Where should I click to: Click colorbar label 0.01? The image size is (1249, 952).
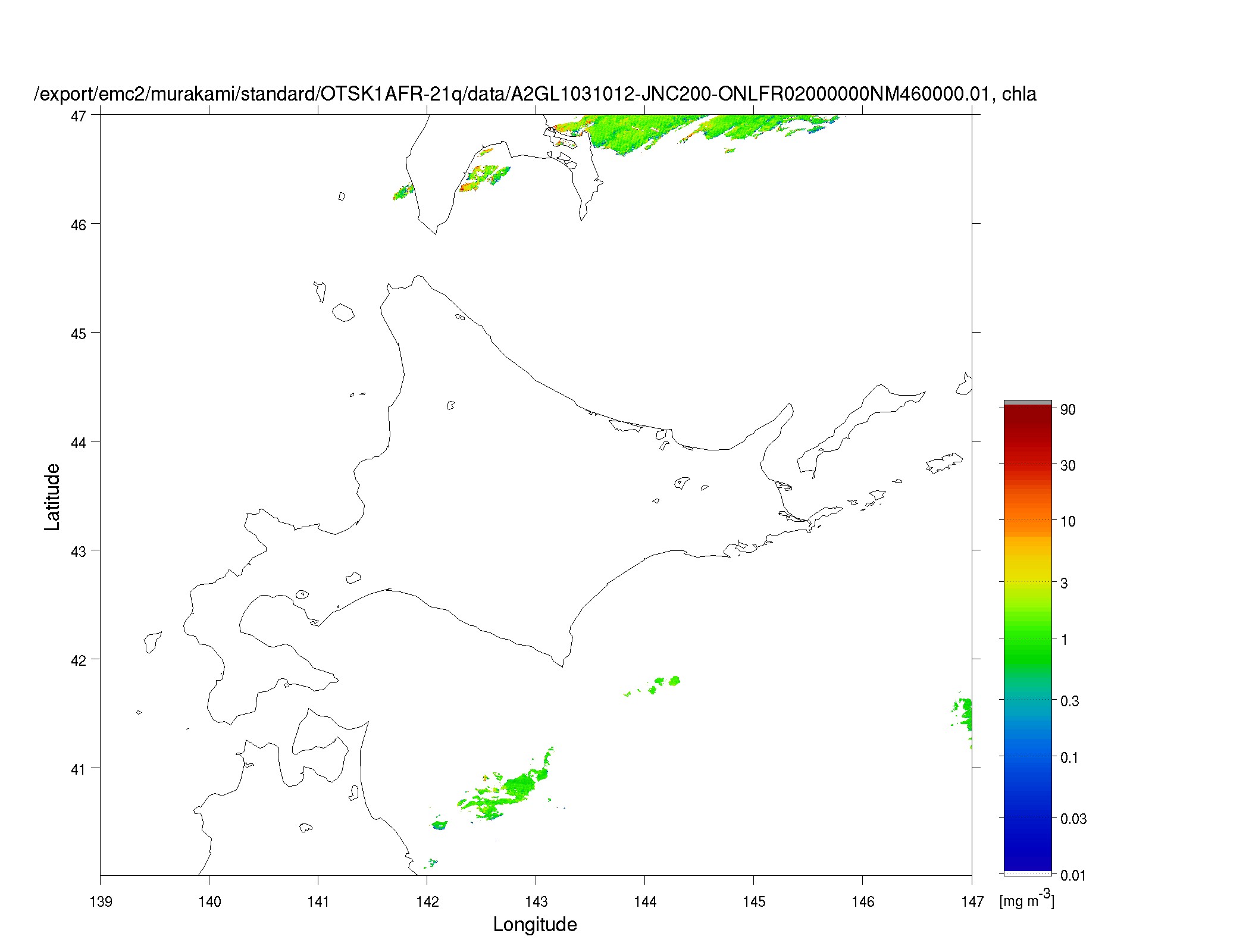coord(1073,875)
